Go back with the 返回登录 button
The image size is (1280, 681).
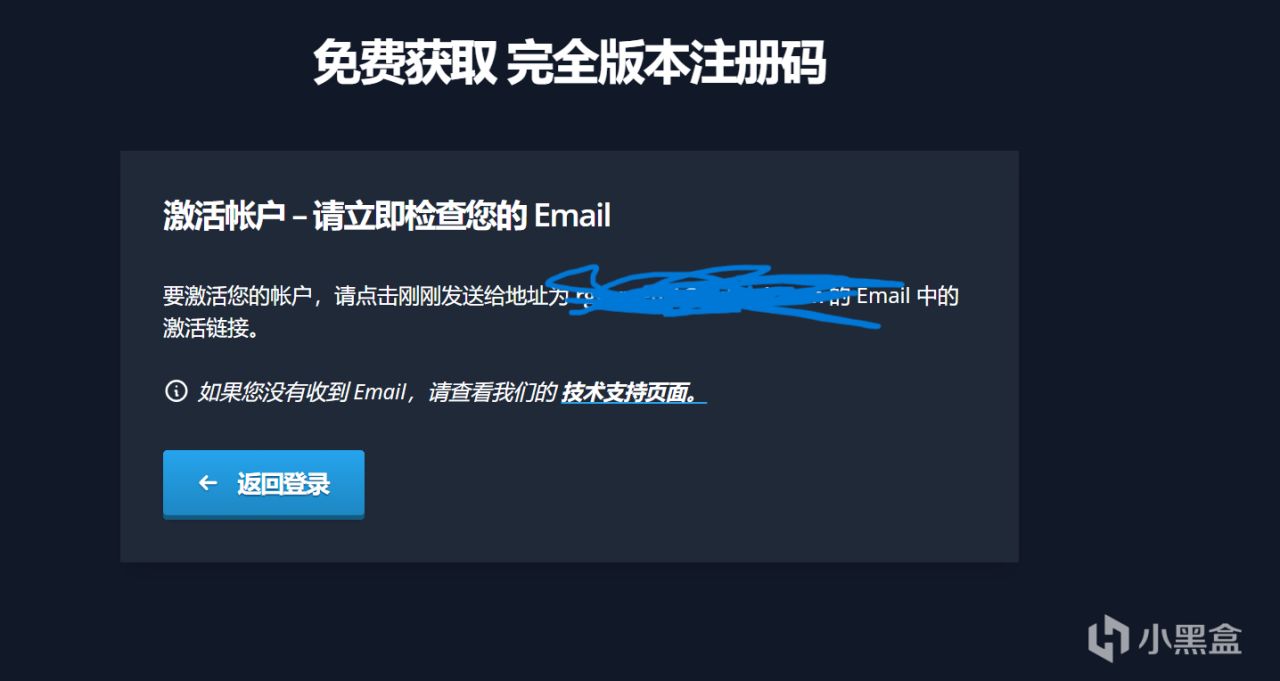pyautogui.click(x=263, y=485)
